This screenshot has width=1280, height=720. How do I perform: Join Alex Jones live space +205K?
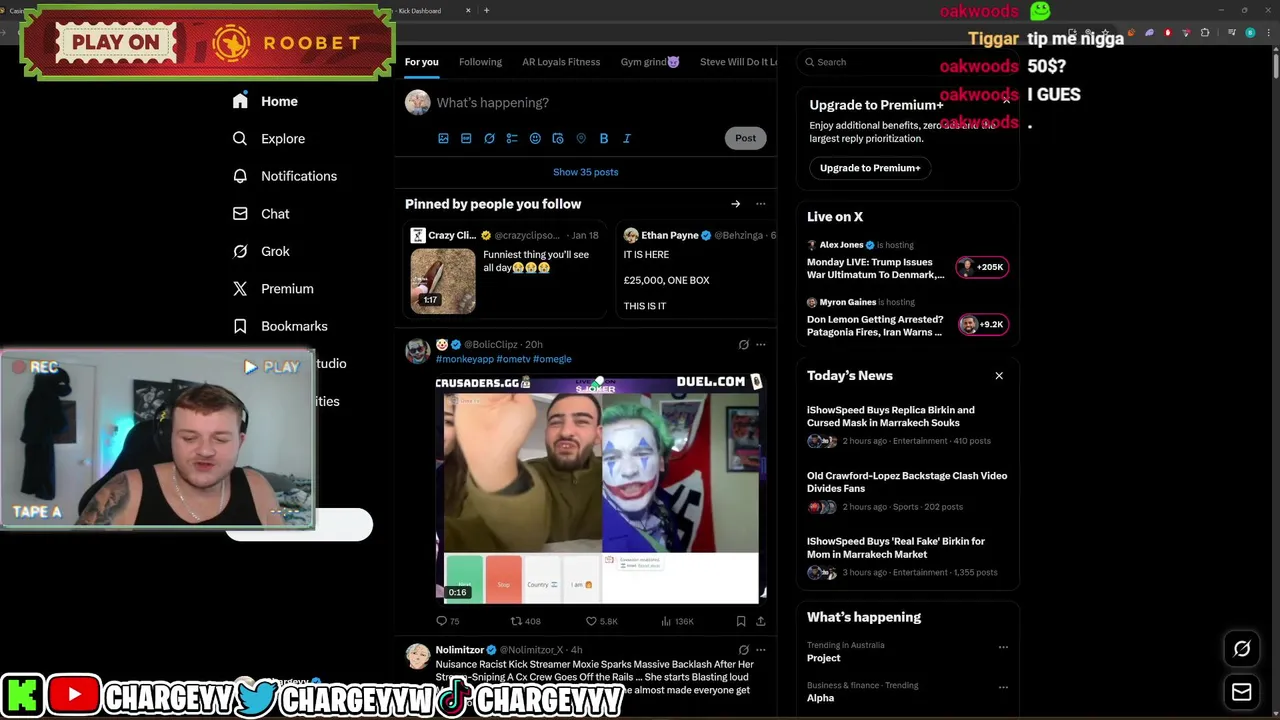(982, 267)
